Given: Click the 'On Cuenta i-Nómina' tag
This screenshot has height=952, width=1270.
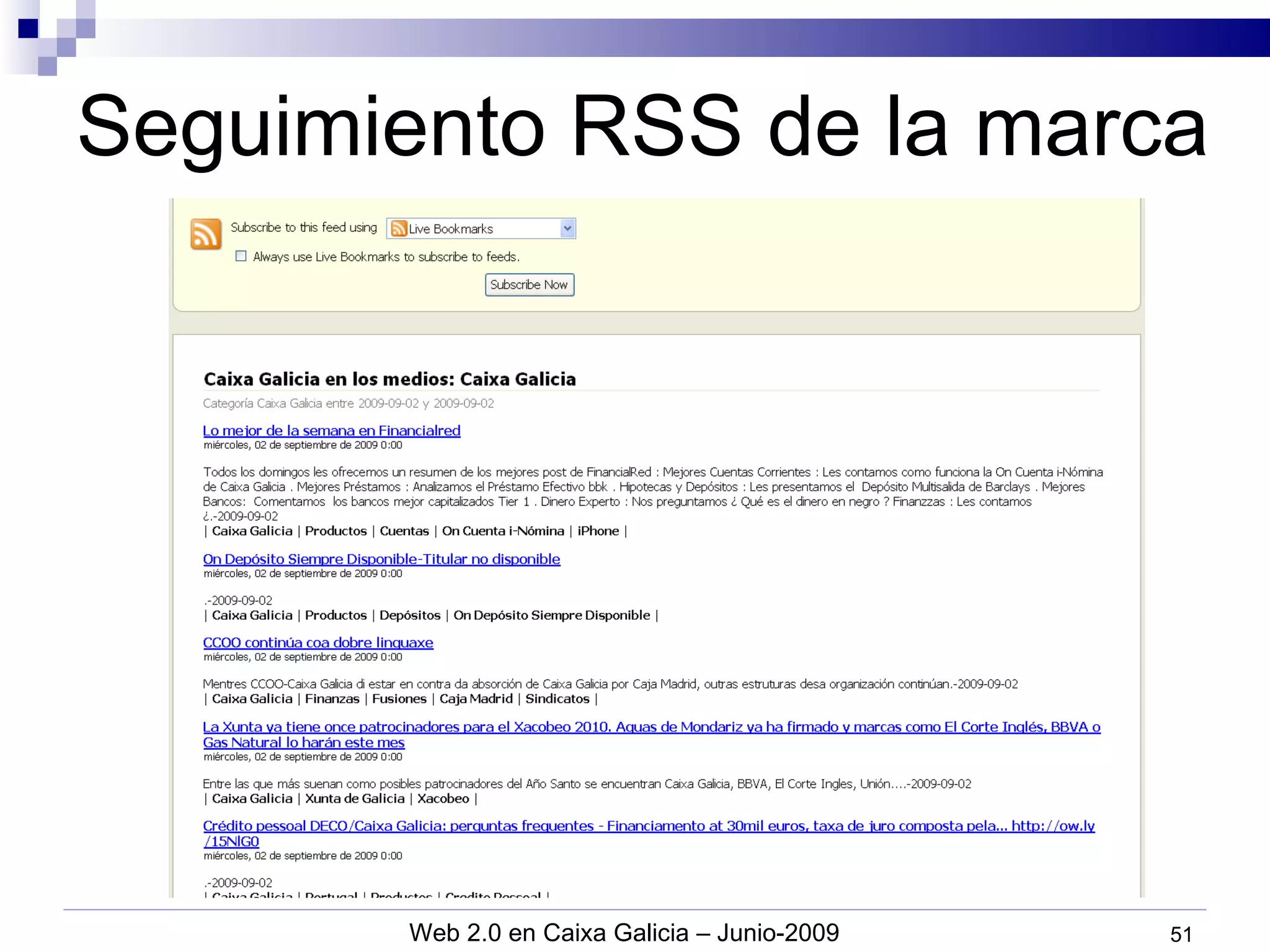Looking at the screenshot, I should tap(503, 531).
